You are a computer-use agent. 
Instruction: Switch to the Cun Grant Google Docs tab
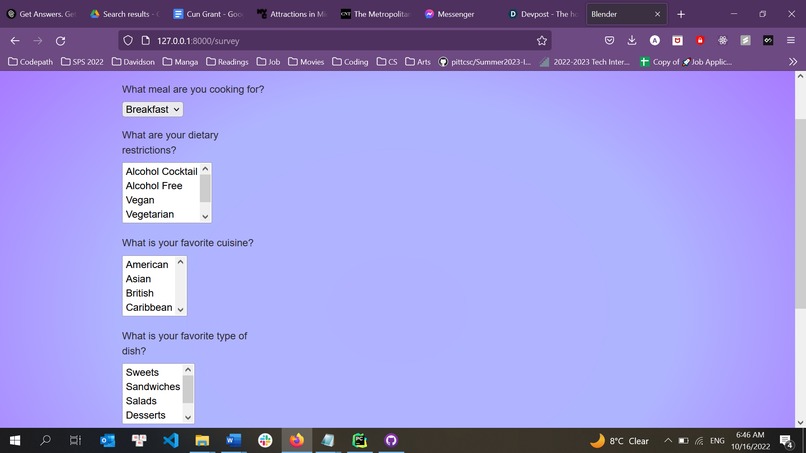(x=208, y=14)
